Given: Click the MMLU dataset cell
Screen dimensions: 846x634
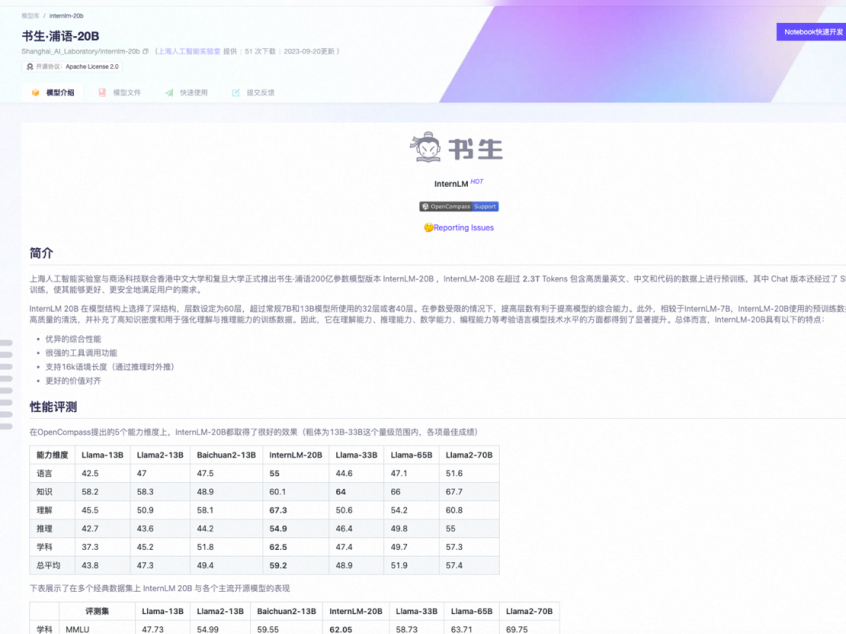Looking at the screenshot, I should 77,630.
